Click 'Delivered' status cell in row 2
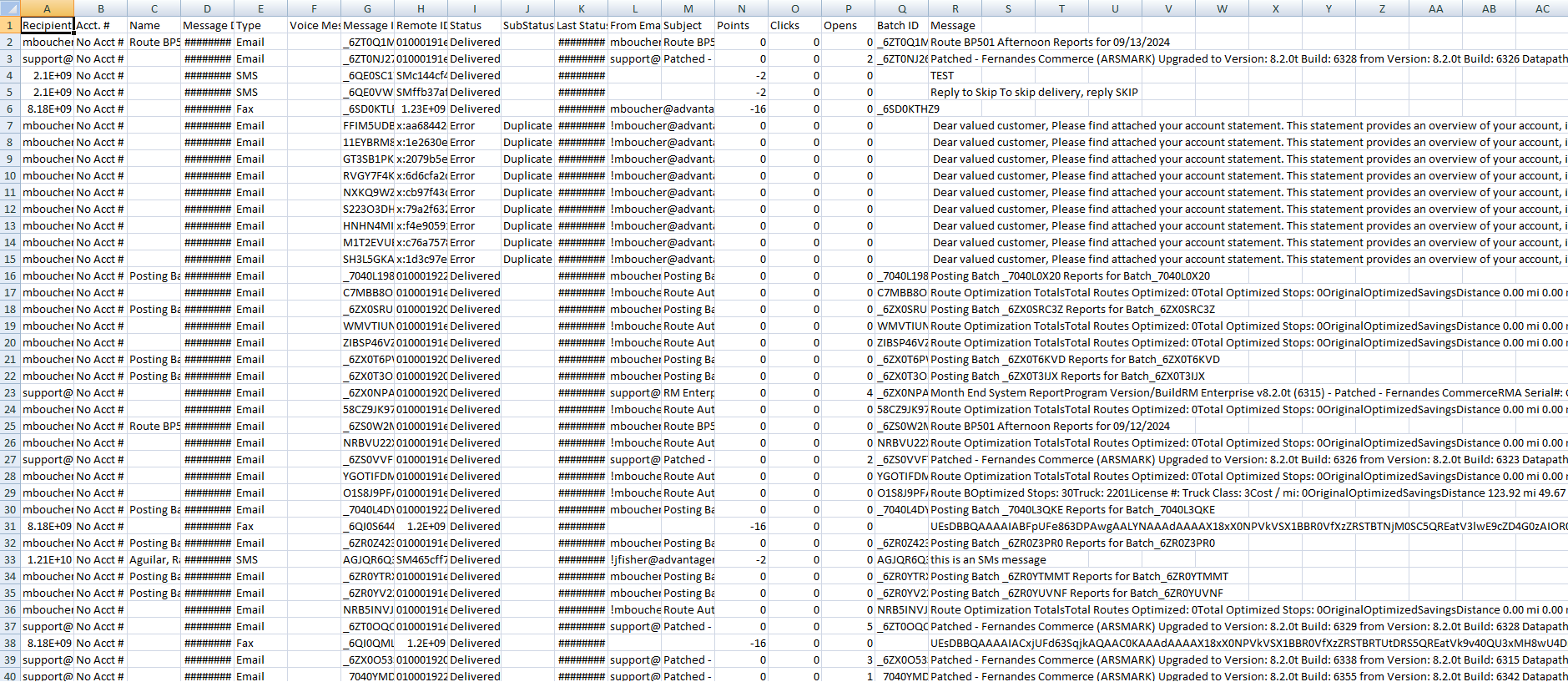 point(474,42)
